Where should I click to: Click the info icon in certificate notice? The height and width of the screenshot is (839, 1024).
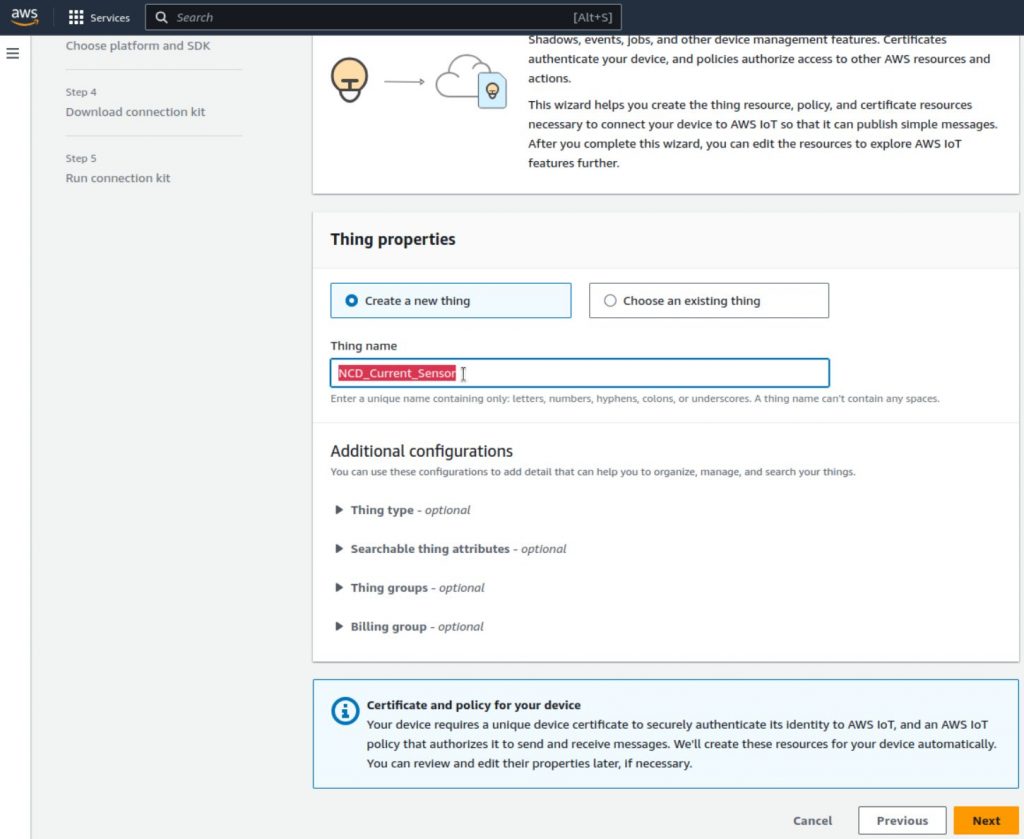[x=345, y=711]
